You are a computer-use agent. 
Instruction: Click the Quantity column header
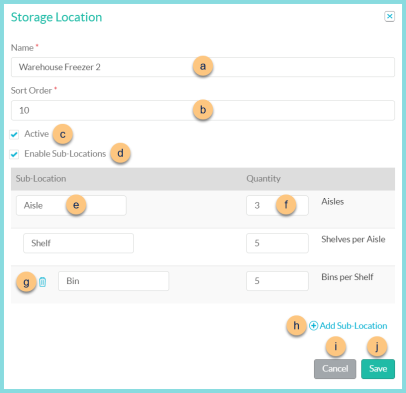point(263,179)
